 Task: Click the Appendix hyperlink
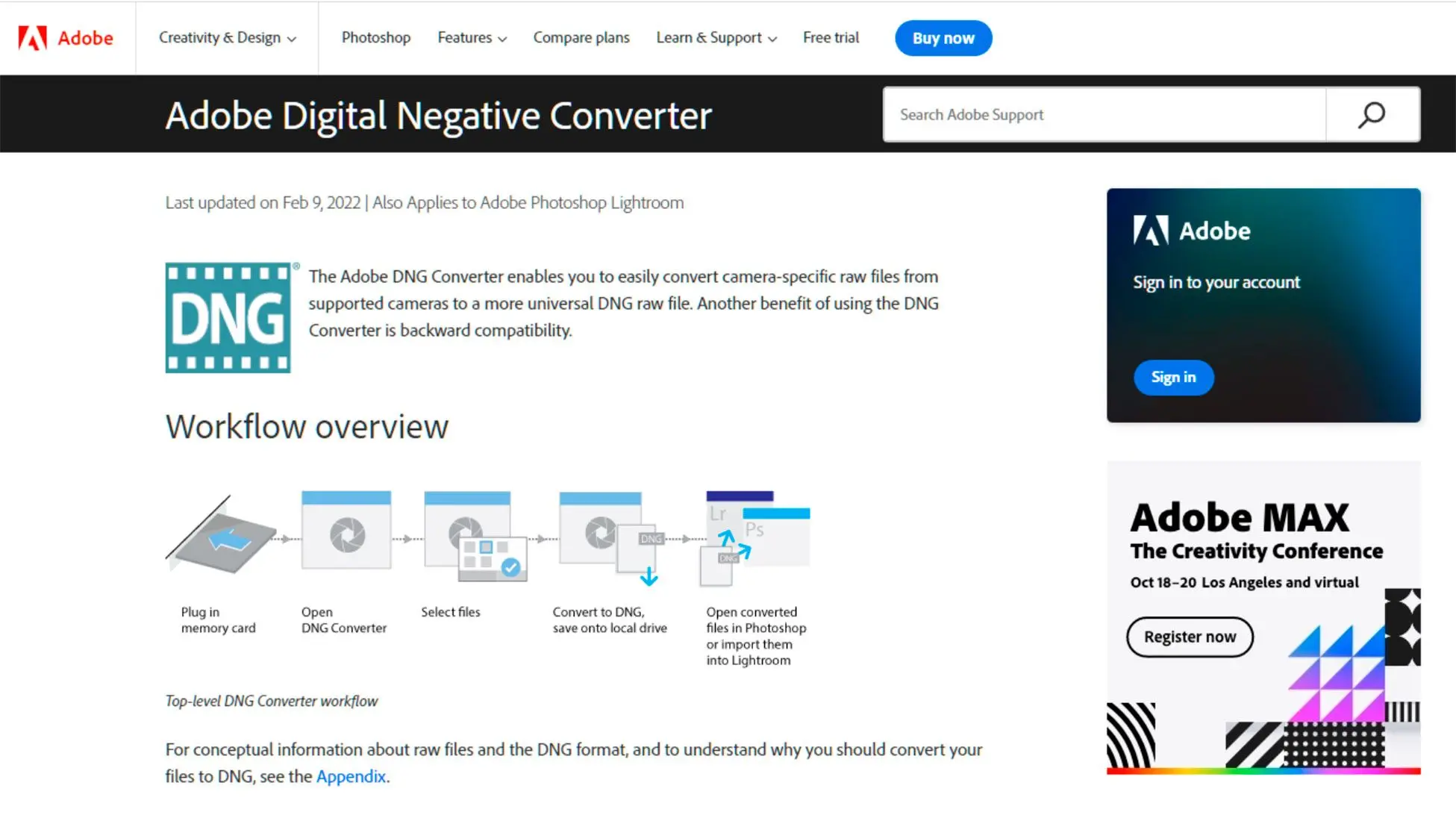pyautogui.click(x=351, y=776)
